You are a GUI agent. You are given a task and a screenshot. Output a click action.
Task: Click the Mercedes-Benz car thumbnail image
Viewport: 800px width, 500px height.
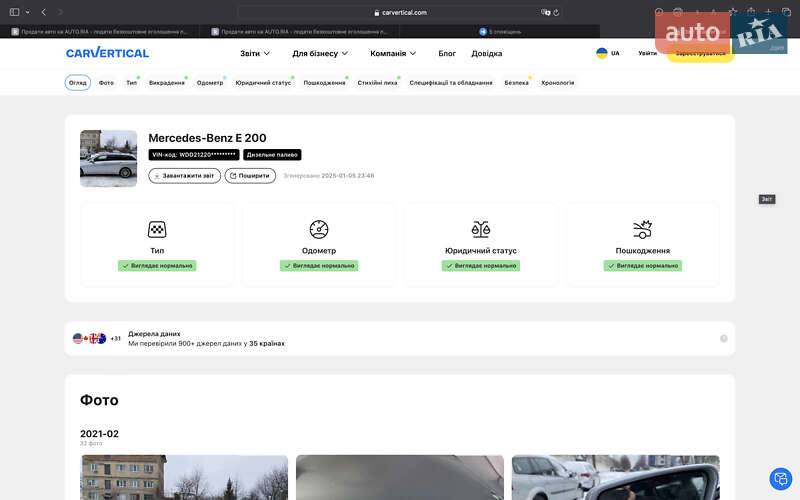(108, 158)
